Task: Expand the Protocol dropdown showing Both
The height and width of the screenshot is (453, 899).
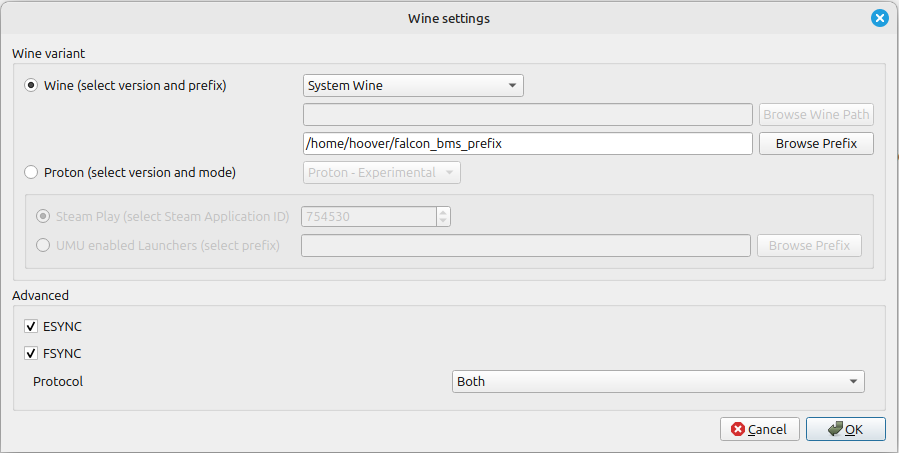Action: 657,381
